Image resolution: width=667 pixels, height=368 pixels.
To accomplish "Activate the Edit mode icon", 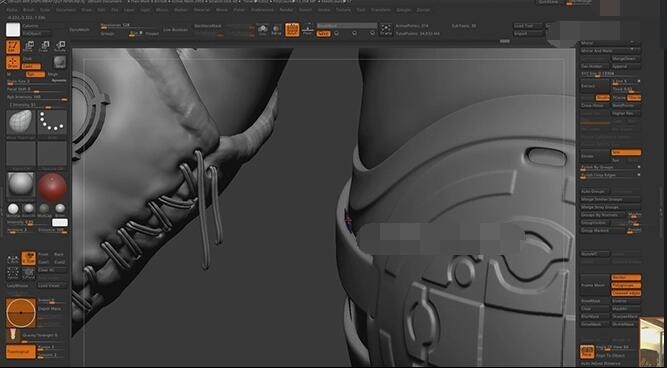I will [x=13, y=46].
